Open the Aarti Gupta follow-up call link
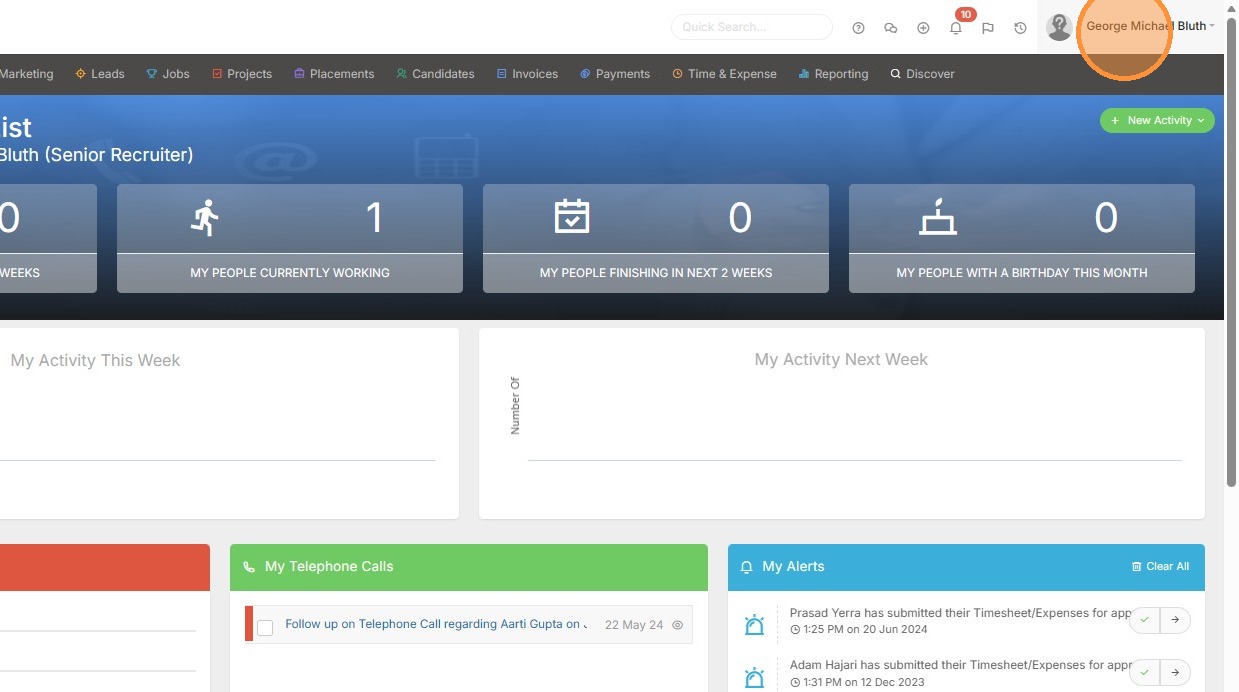1239x692 pixels. coord(436,624)
